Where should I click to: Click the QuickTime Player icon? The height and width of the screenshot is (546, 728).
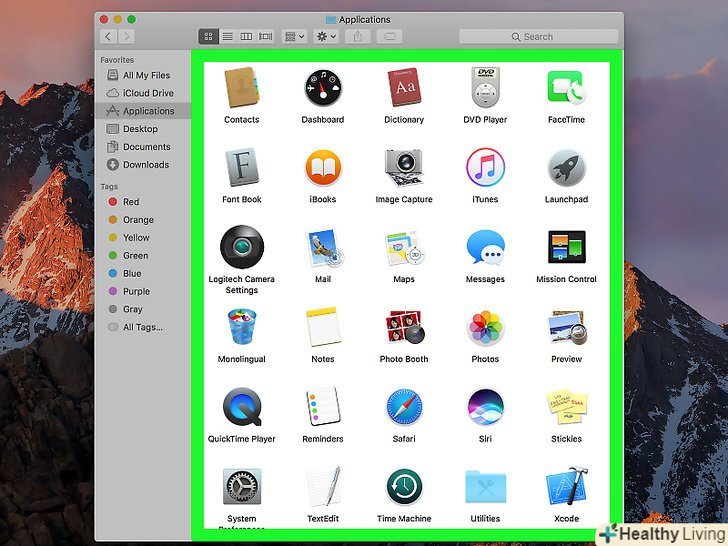point(242,407)
